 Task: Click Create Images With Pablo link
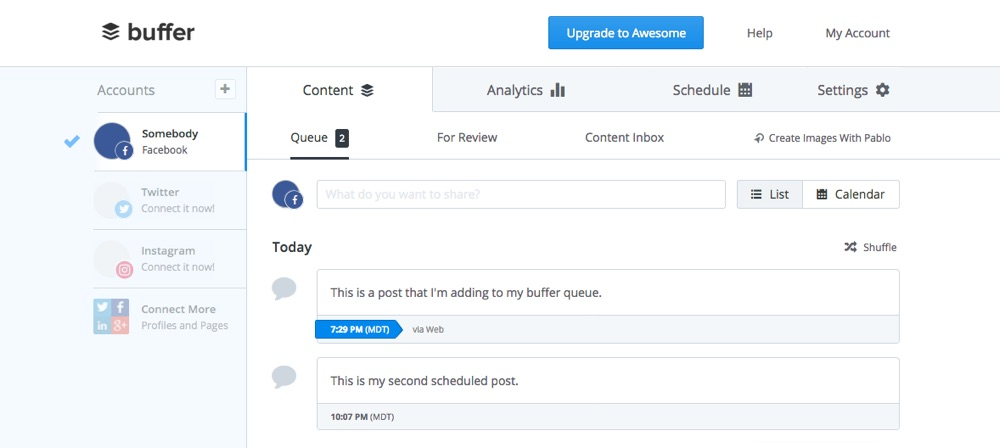(822, 138)
